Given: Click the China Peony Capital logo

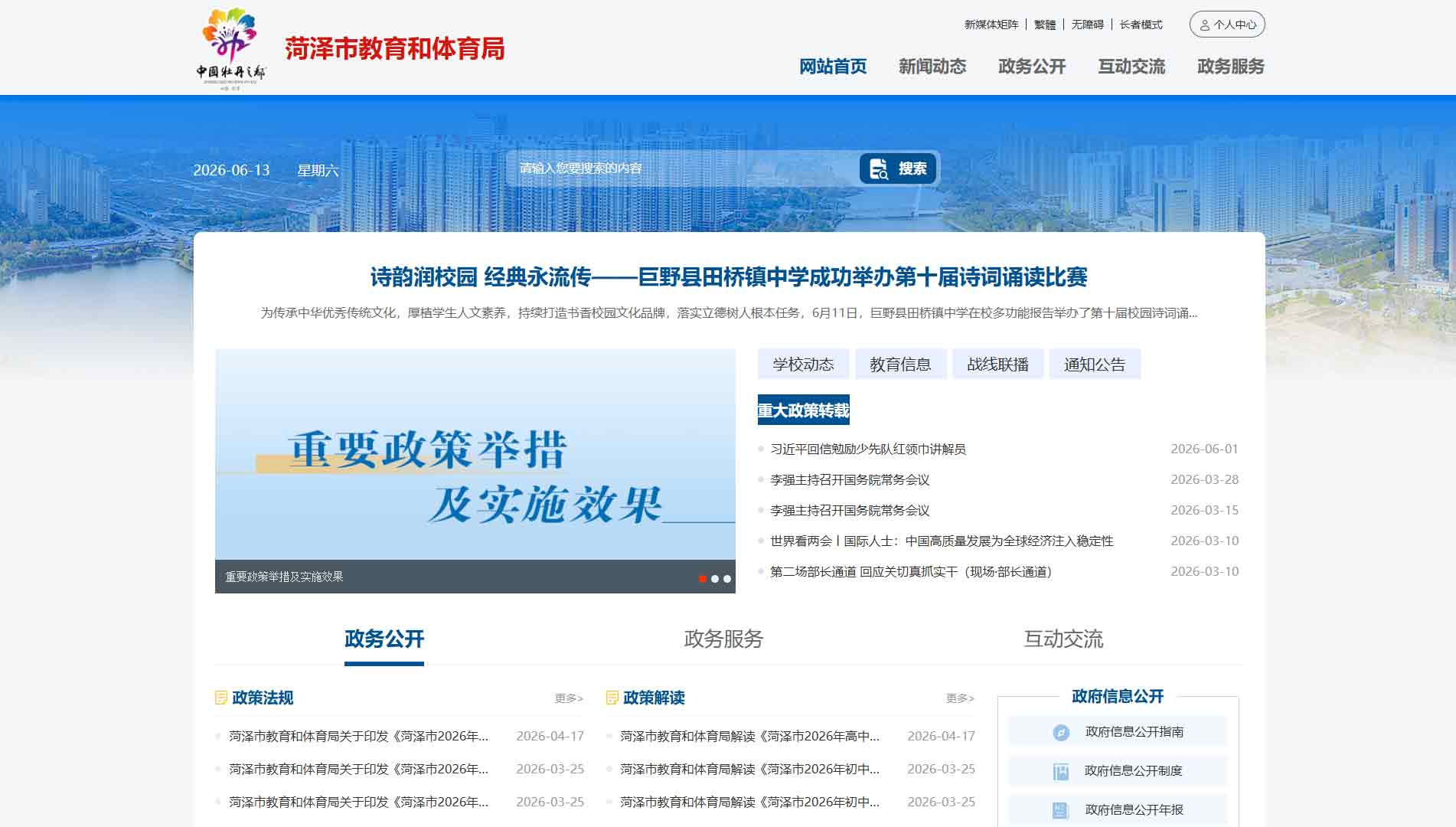Looking at the screenshot, I should [230, 49].
